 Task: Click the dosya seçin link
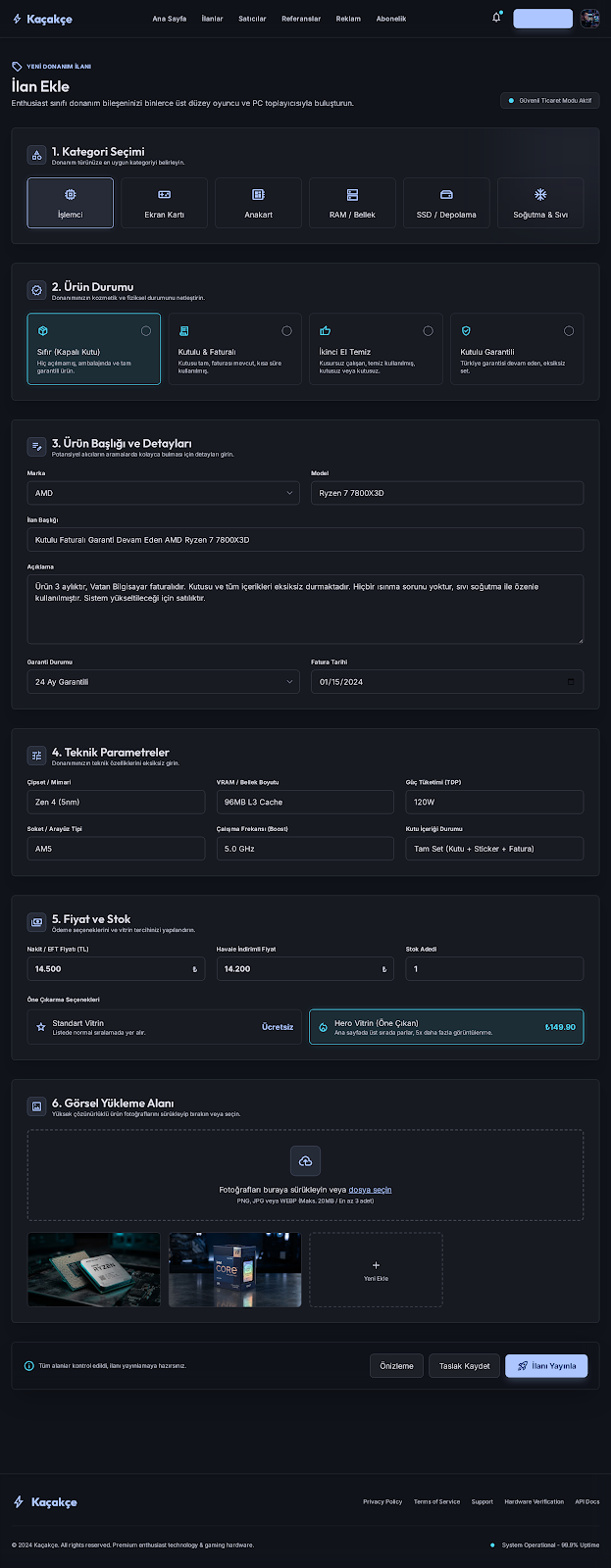[370, 1190]
